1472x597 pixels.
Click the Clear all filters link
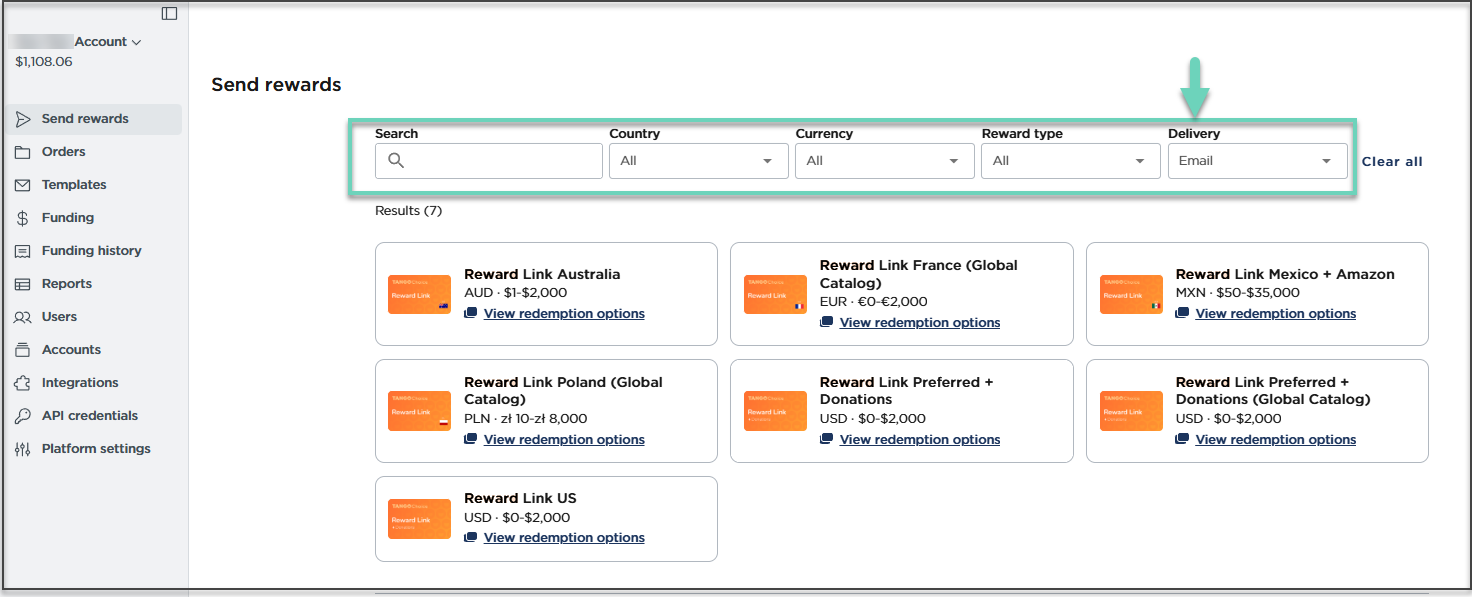(x=1391, y=162)
